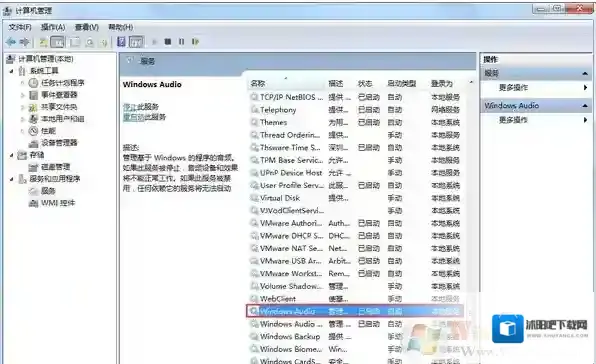Click the 重启动此服务 link
The image size is (596, 364).
144,117
